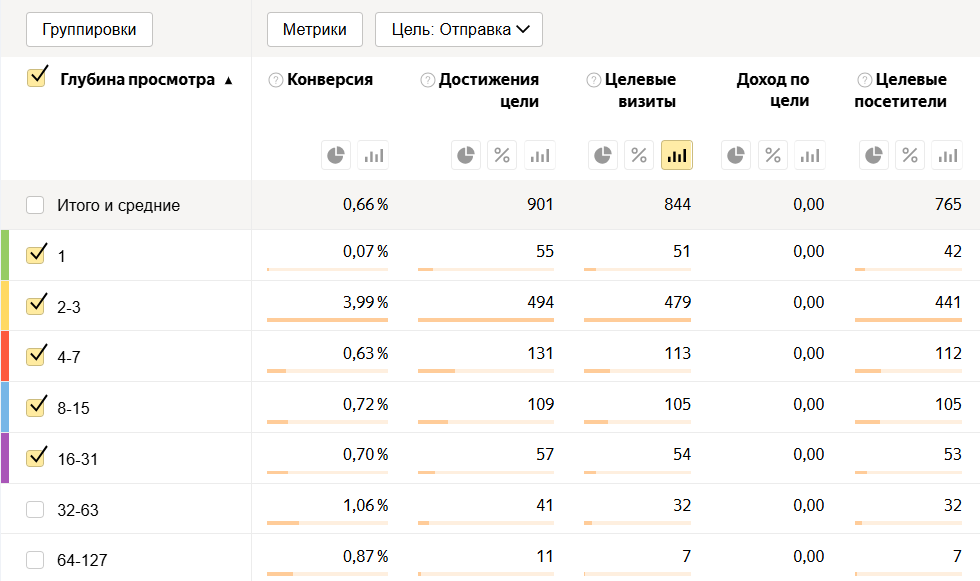This screenshot has height=581, width=980.
Task: Enable the checkbox for row 32-63
Action: 36,509
